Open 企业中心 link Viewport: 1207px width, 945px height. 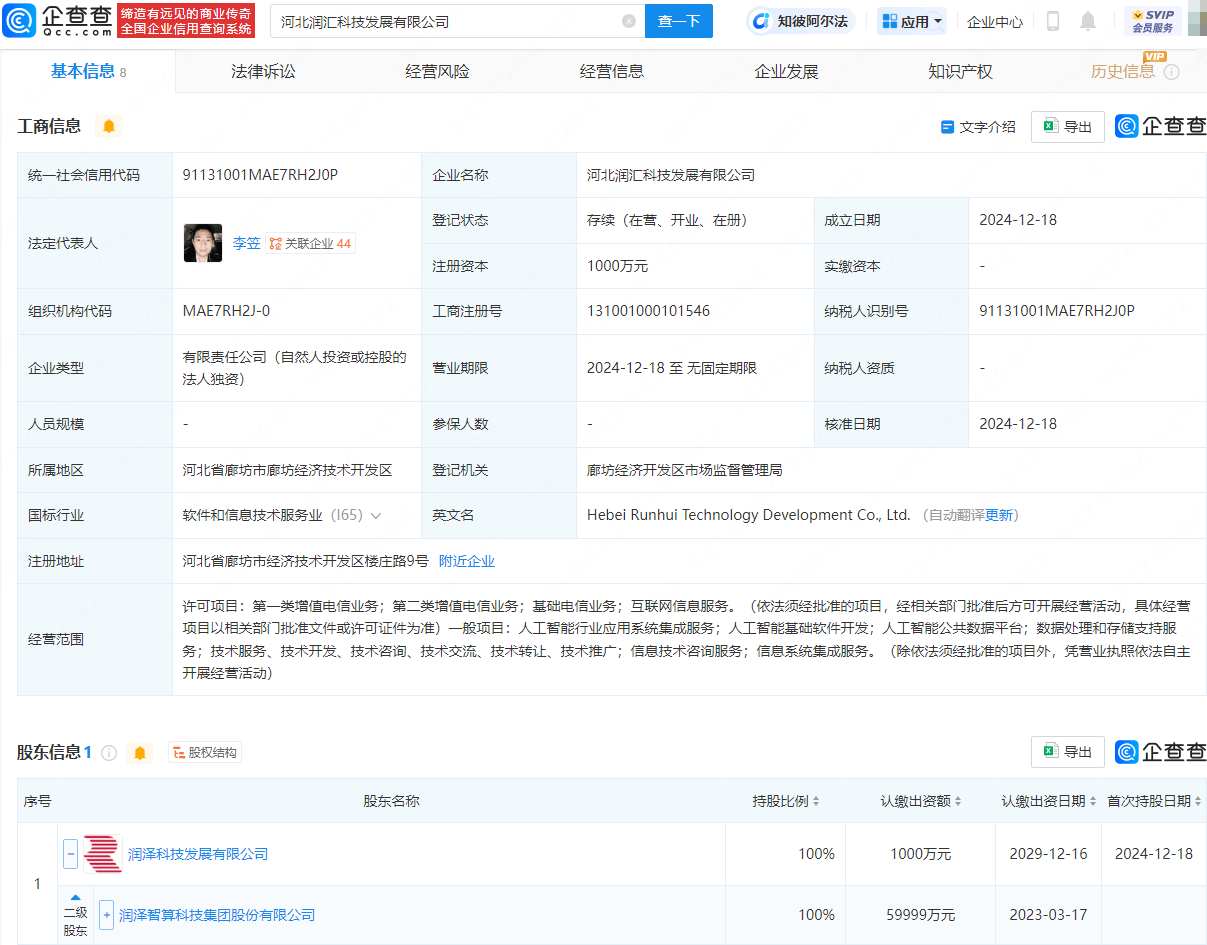995,21
